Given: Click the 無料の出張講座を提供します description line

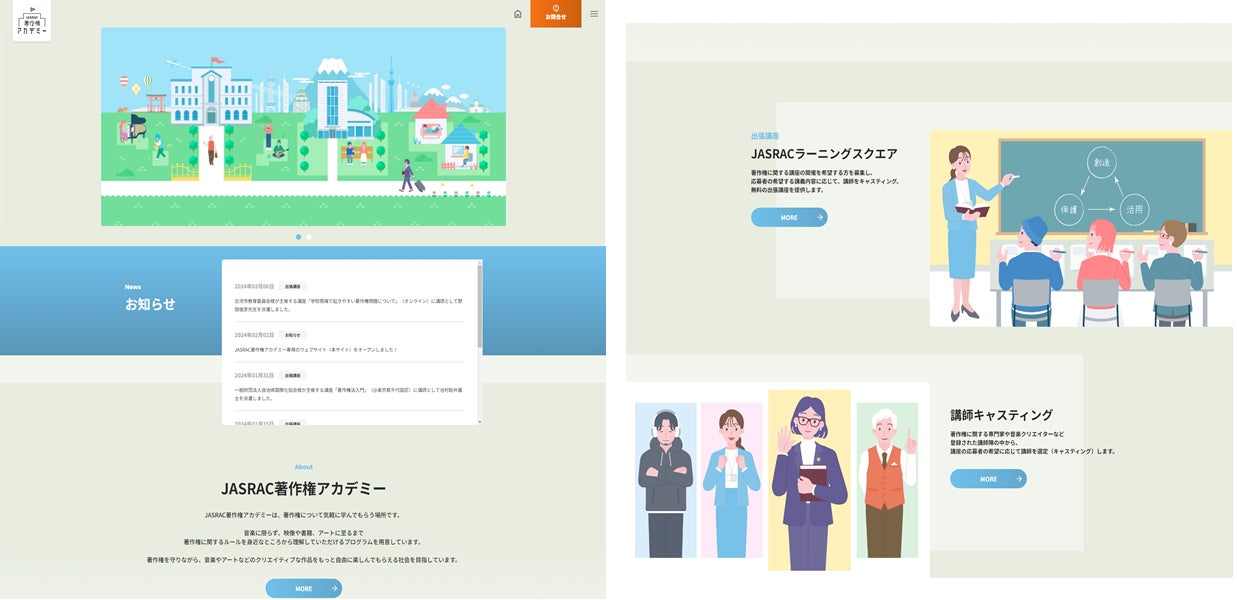Looking at the screenshot, I should point(788,190).
